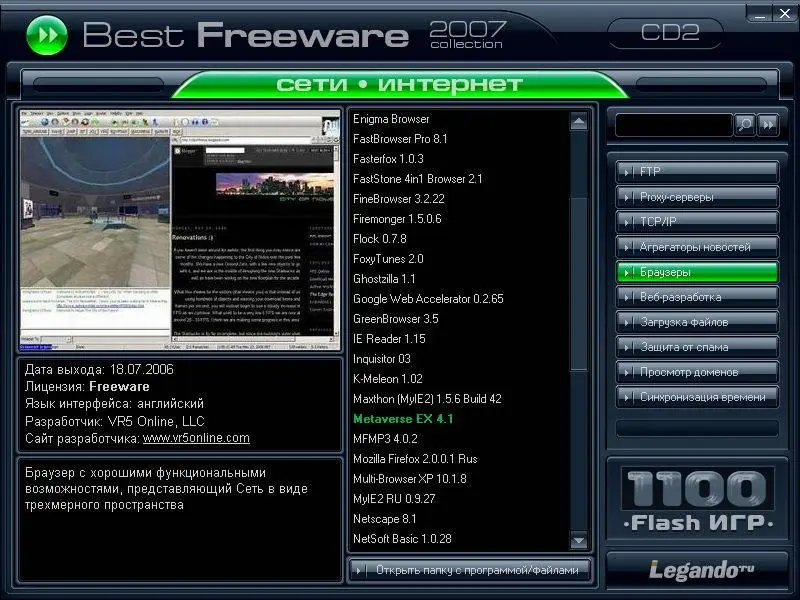The width and height of the screenshot is (800, 600).
Task: Click the double-arrow next button beside search
Action: pos(768,124)
